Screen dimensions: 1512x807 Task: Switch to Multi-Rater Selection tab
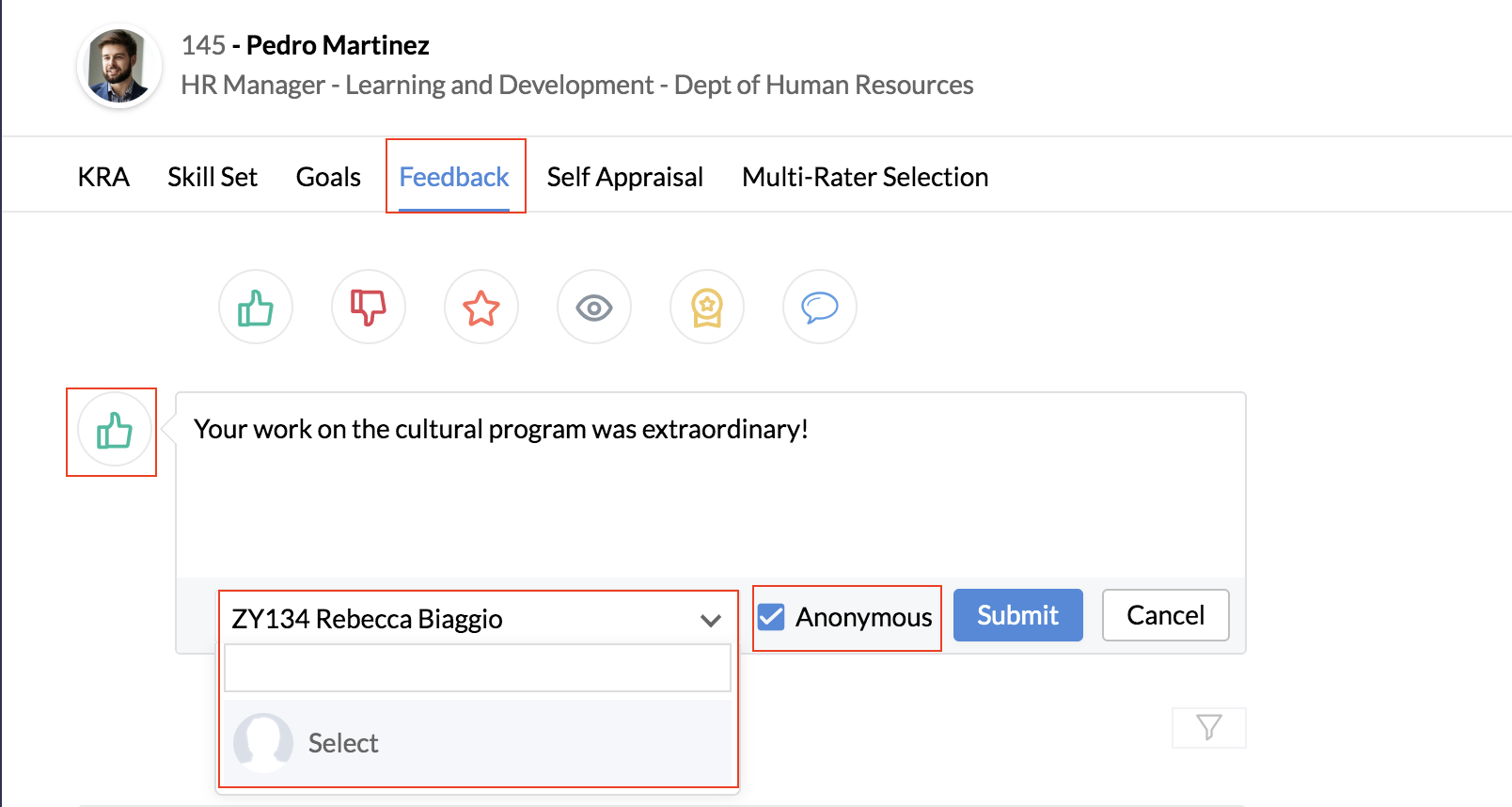[x=865, y=177]
